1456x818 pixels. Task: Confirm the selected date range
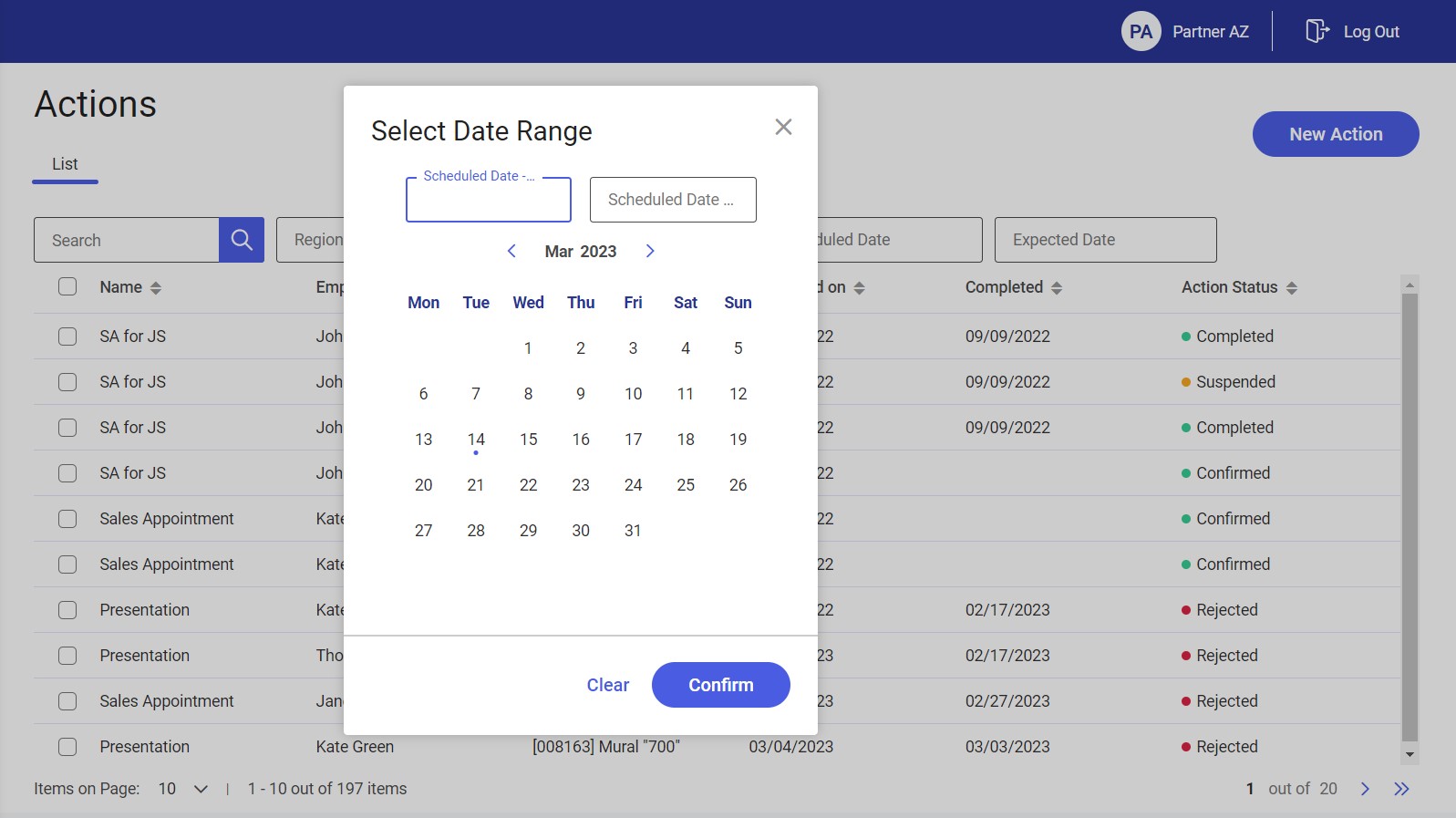tap(720, 685)
